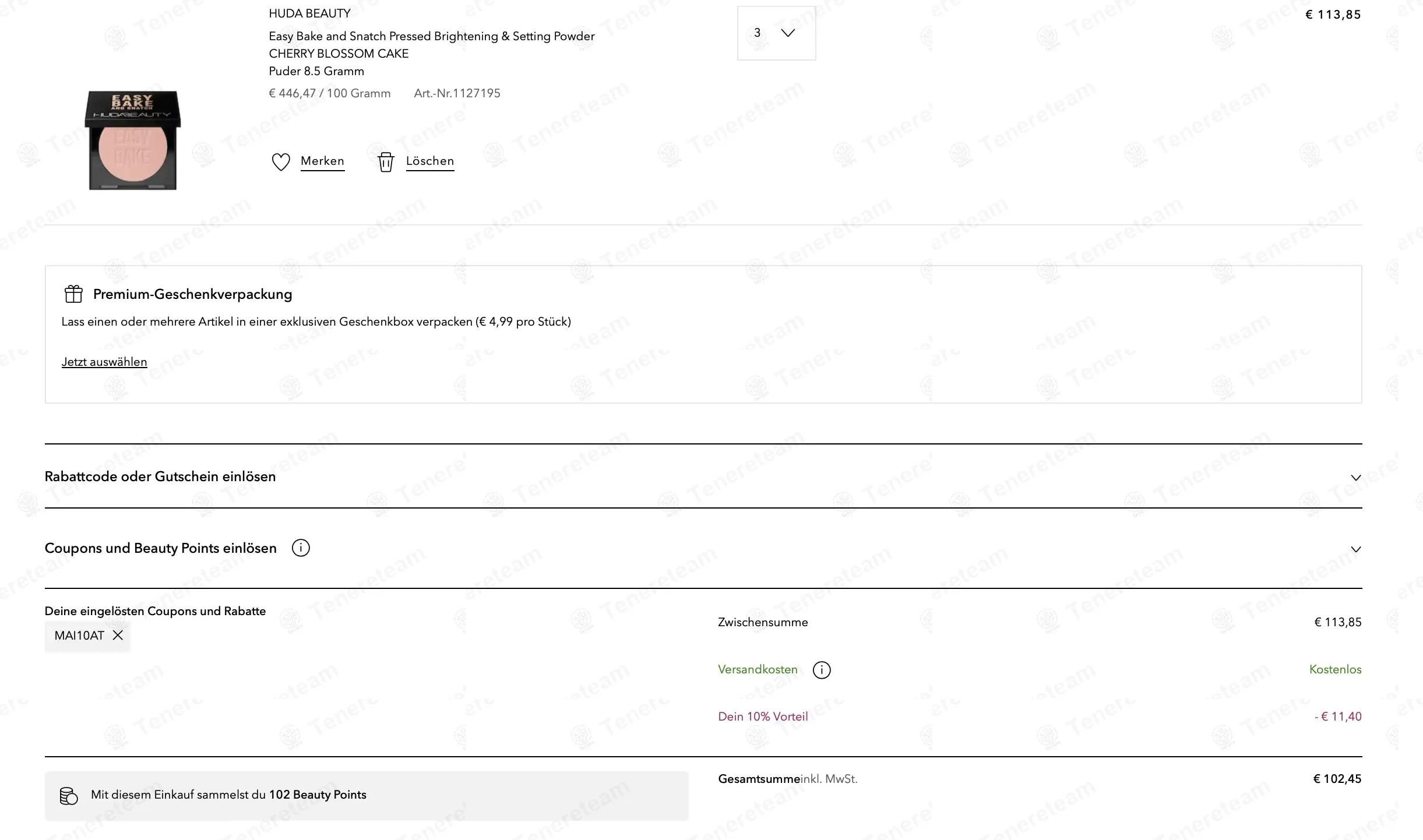Expand Rabattcode oder Gutschein einlösen section
The height and width of the screenshot is (840, 1423).
pyautogui.click(x=703, y=477)
